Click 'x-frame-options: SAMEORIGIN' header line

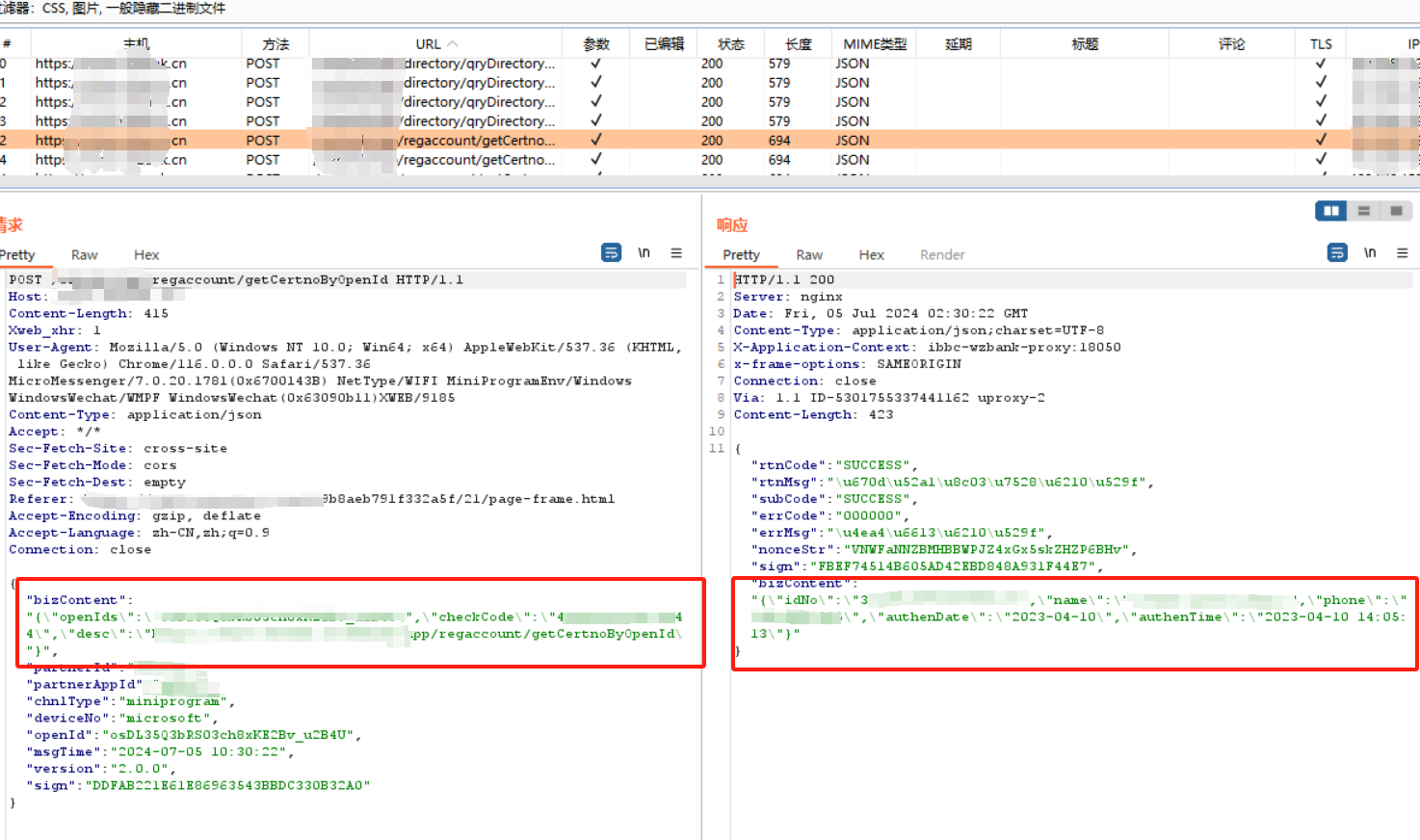847,364
